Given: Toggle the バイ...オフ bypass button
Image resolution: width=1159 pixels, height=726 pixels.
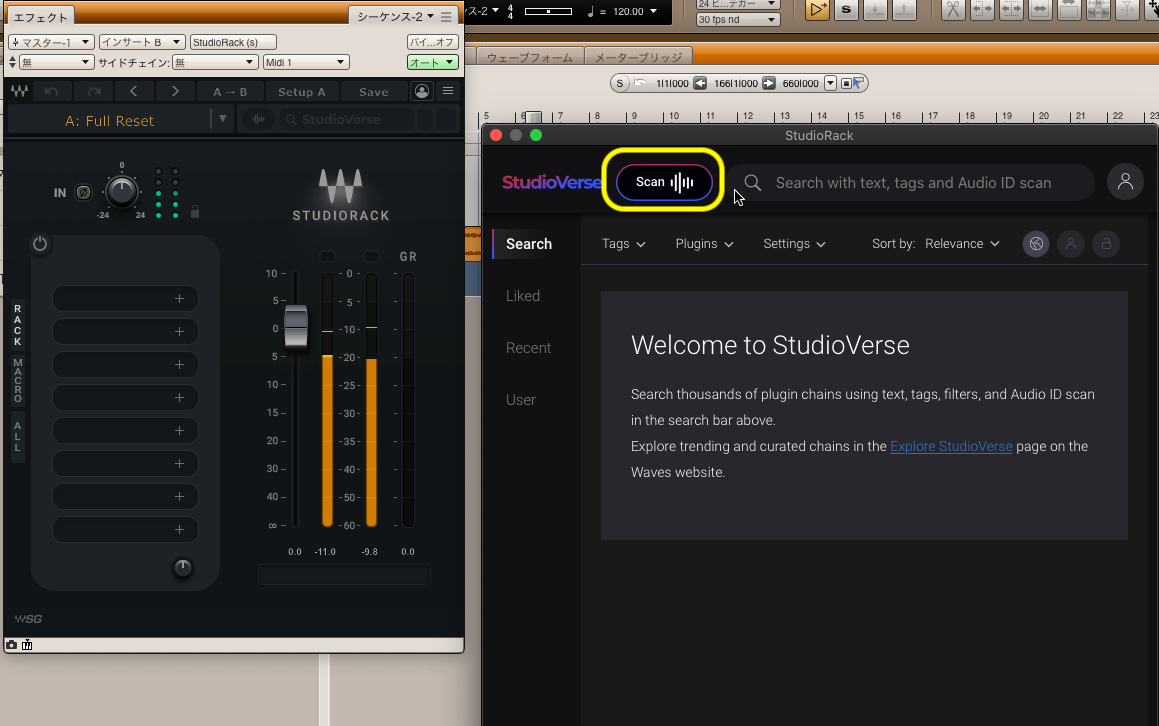Looking at the screenshot, I should (x=432, y=42).
